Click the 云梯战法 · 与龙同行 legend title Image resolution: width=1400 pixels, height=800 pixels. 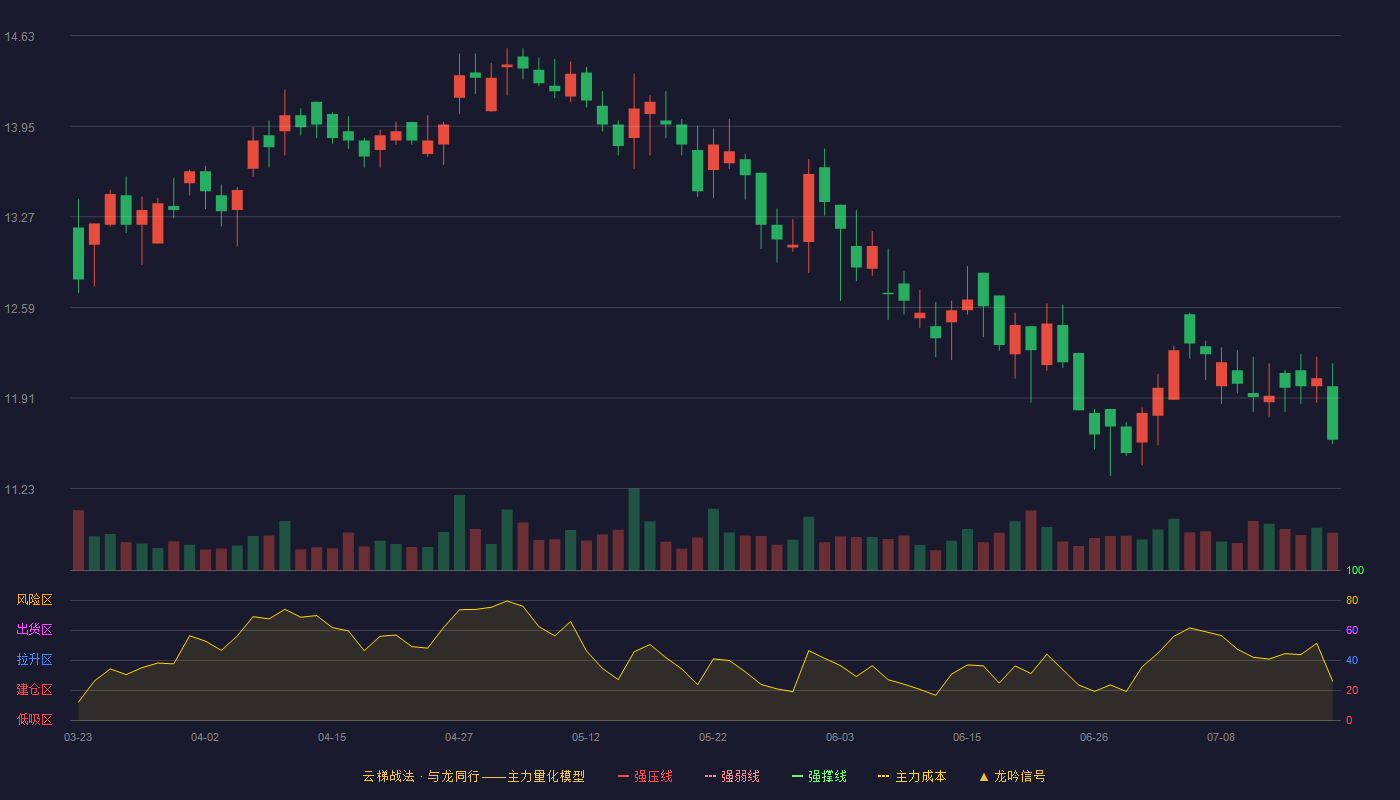click(420, 776)
